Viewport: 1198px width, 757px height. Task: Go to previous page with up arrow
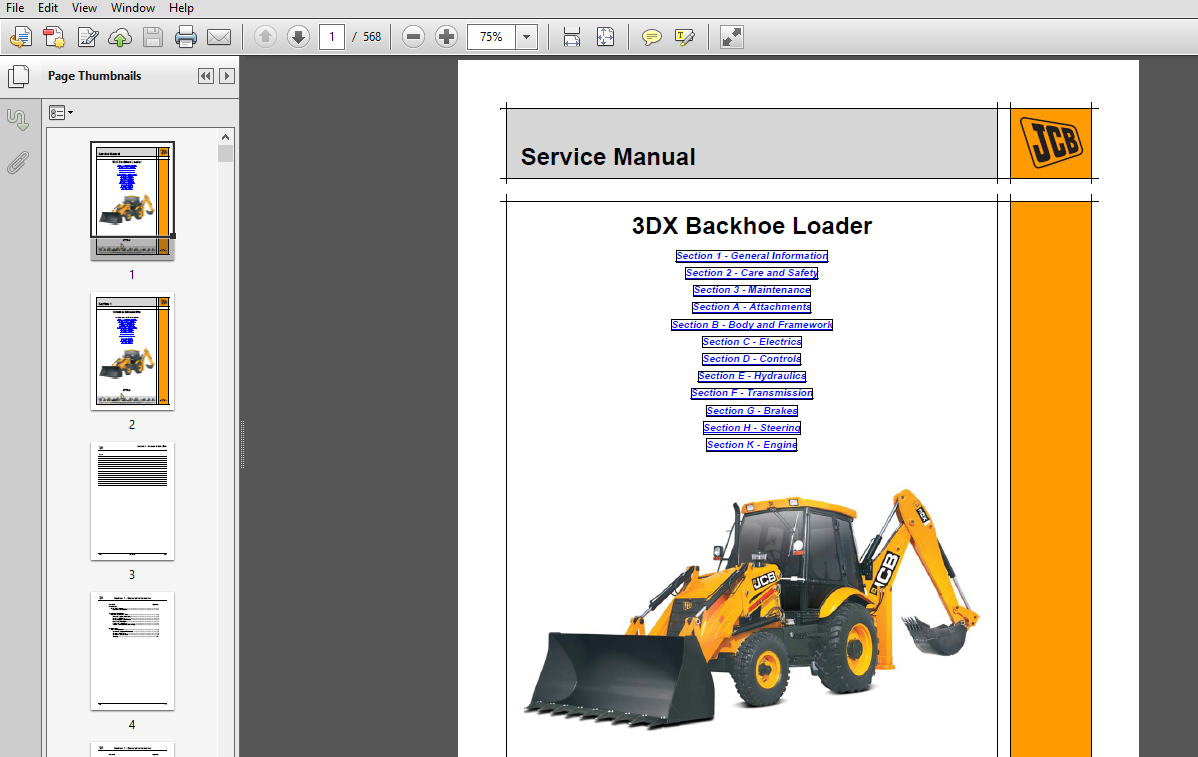pos(265,36)
